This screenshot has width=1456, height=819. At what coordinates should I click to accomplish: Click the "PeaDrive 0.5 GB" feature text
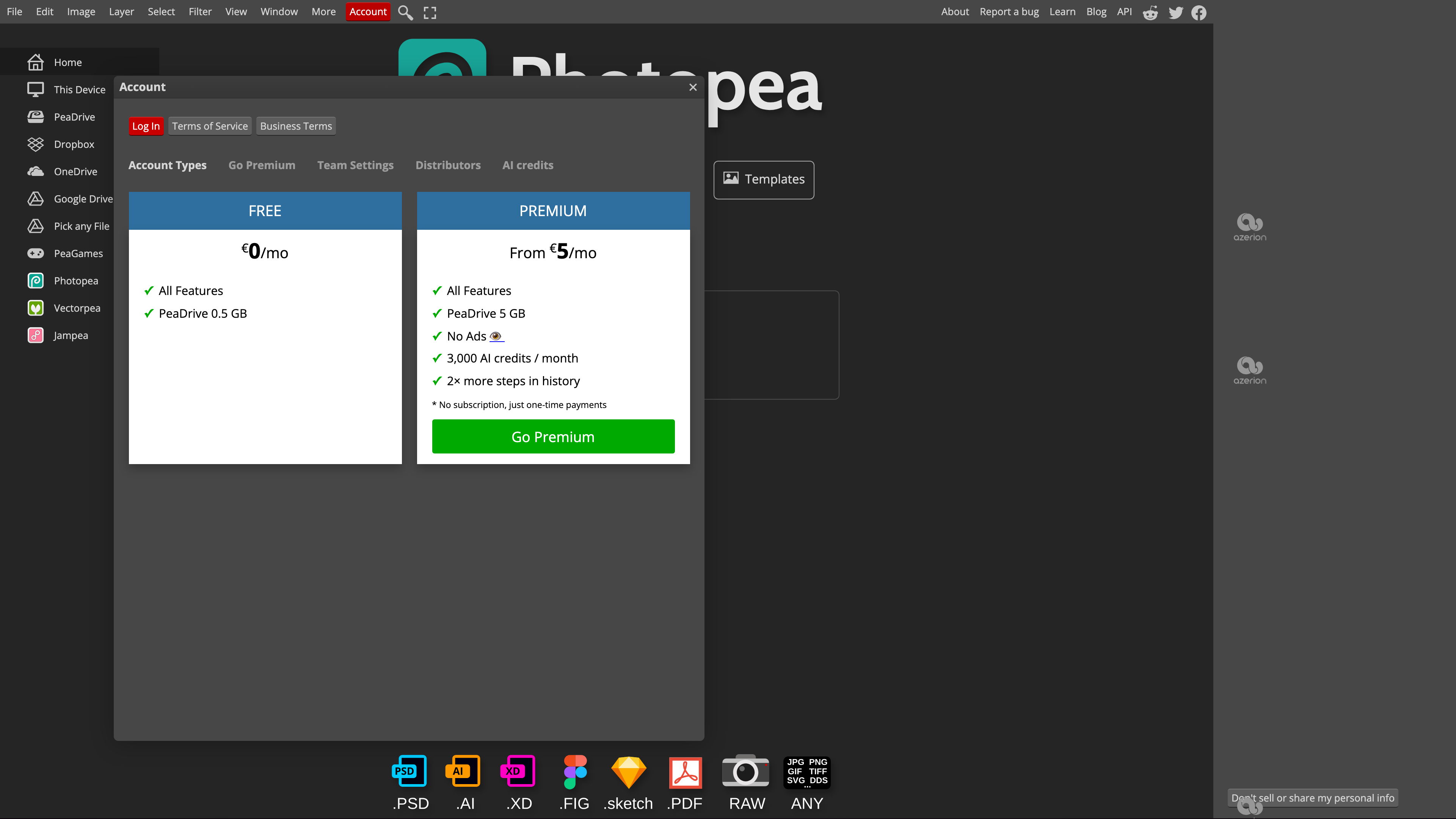pyautogui.click(x=203, y=314)
